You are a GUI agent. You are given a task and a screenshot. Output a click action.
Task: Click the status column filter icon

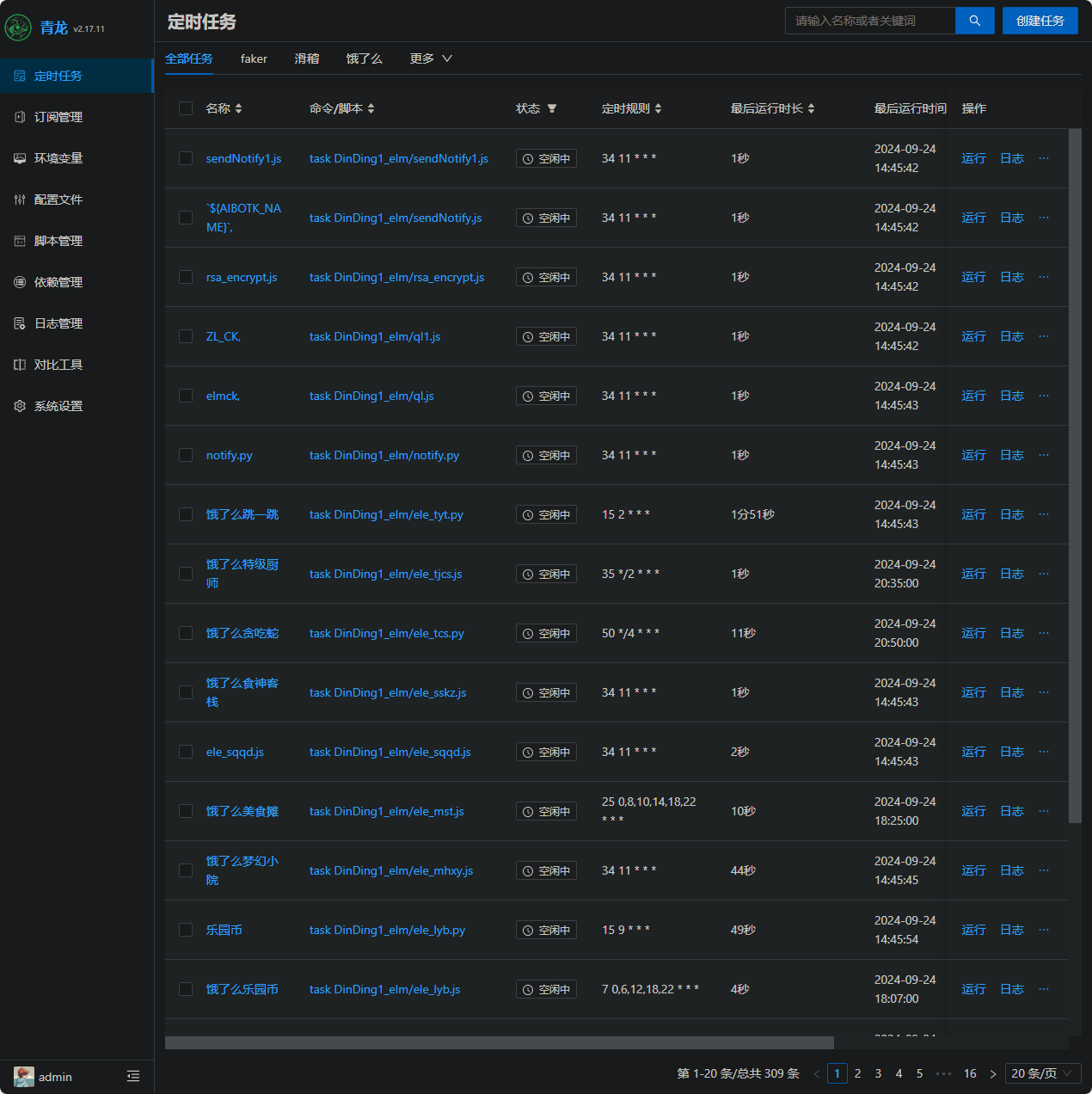coord(552,108)
